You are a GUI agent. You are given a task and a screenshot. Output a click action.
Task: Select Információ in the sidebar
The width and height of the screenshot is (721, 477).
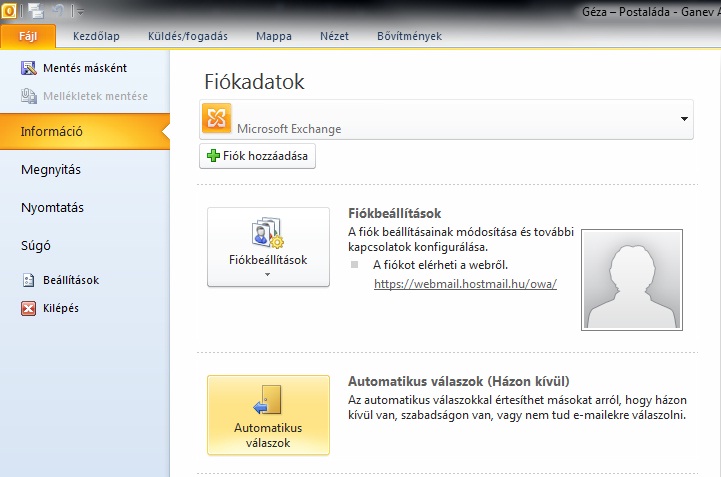(x=85, y=132)
